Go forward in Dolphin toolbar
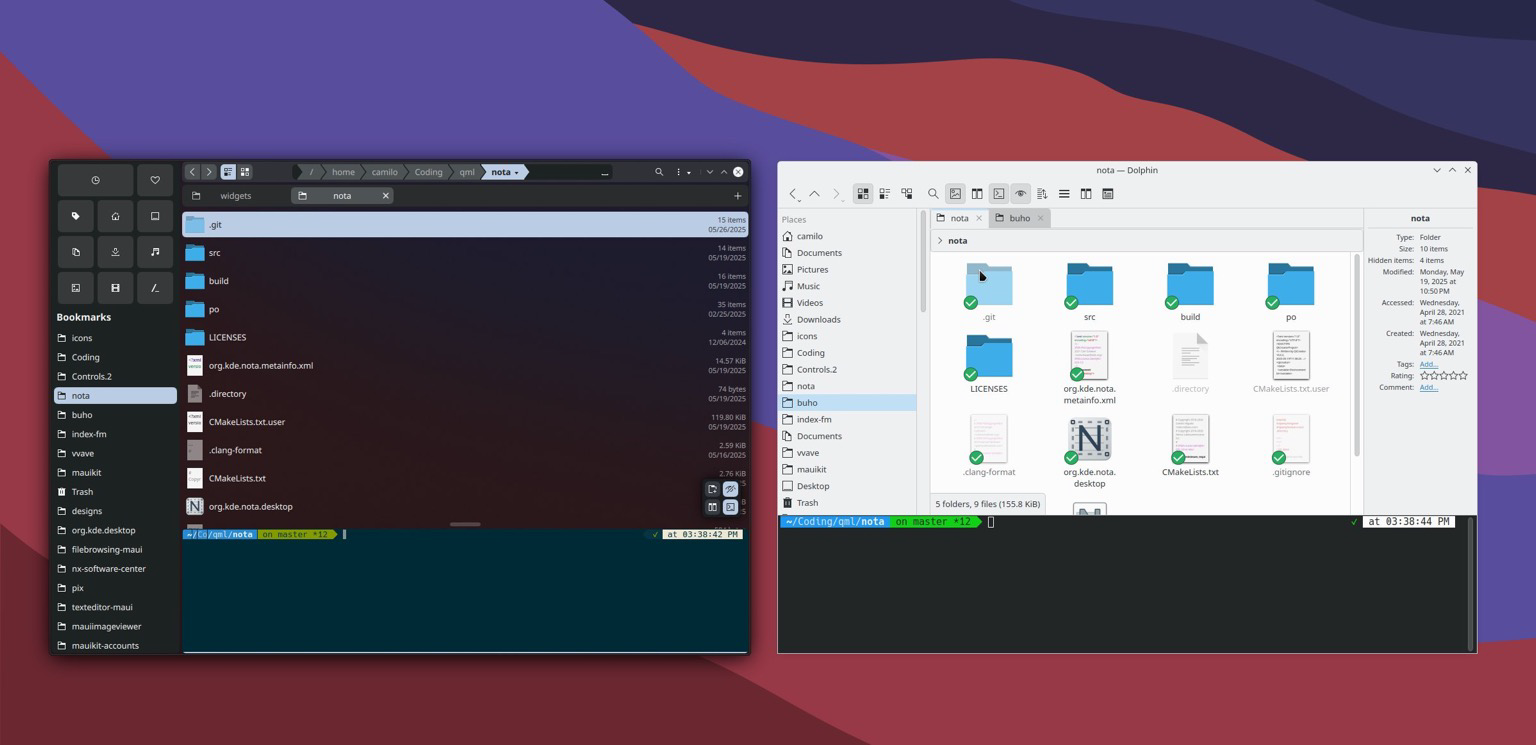1536x745 pixels. pyautogui.click(x=836, y=194)
